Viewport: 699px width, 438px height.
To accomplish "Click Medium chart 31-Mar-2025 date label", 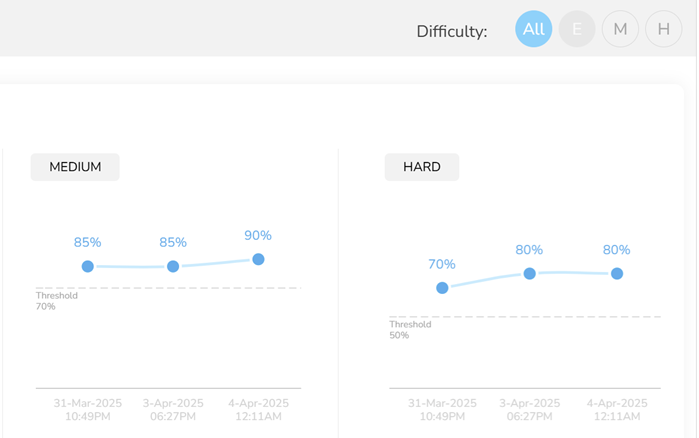I will 88,409.
